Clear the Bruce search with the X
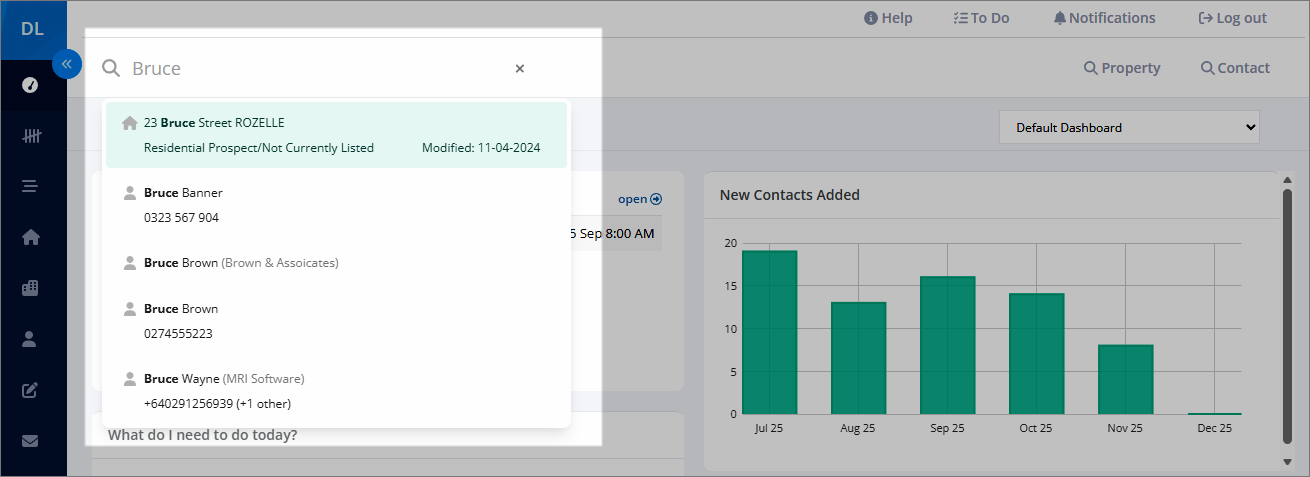The height and width of the screenshot is (477, 1310). click(520, 69)
